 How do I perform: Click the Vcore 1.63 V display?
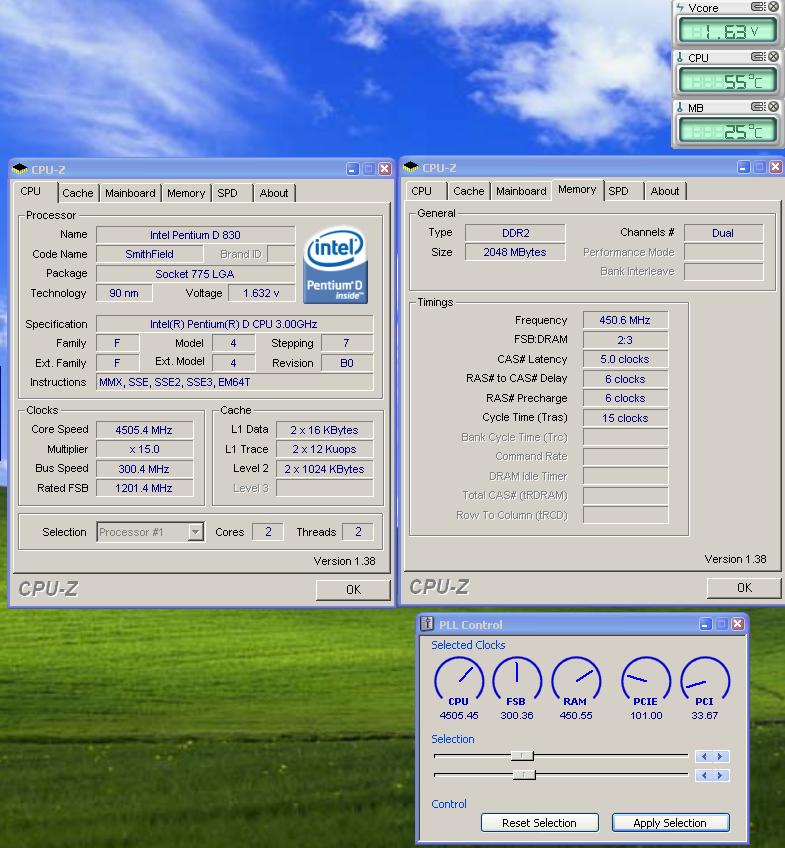(x=728, y=31)
